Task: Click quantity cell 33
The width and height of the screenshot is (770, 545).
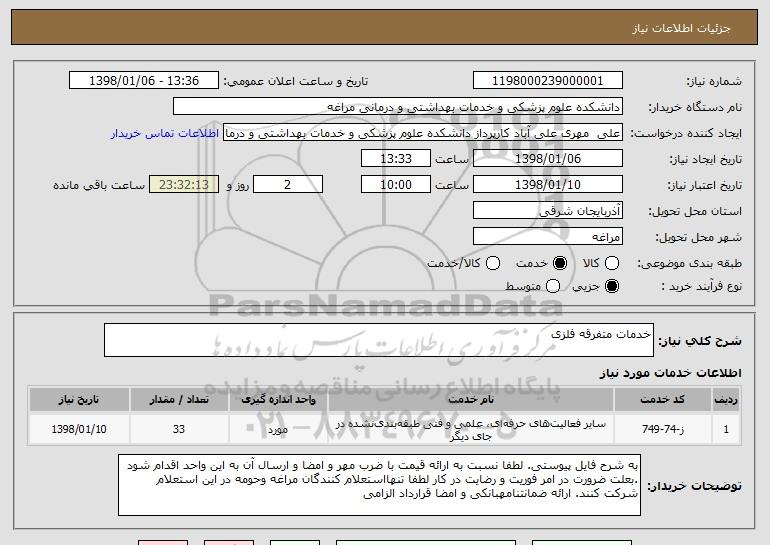Action: (179, 429)
